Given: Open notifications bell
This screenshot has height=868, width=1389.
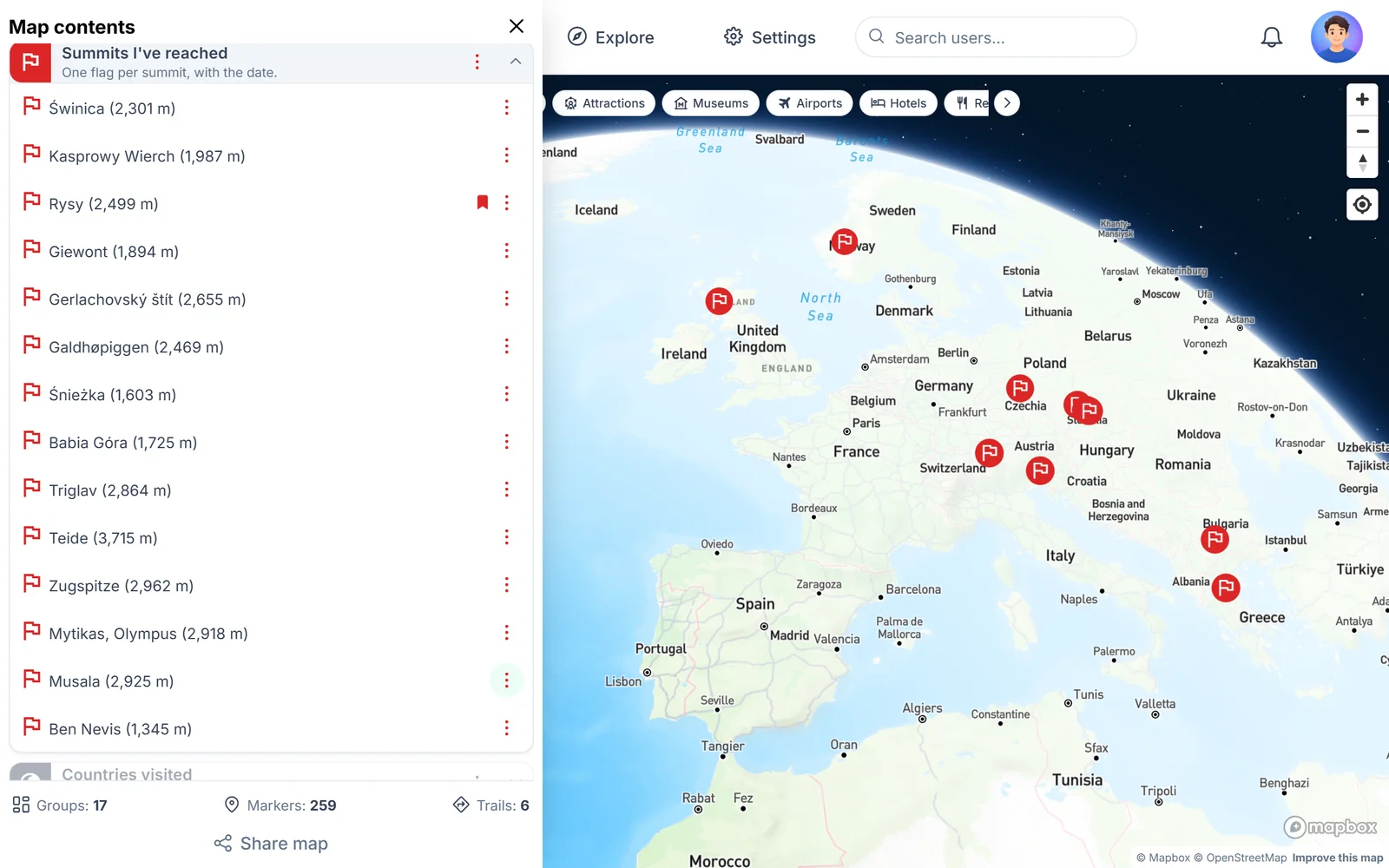Looking at the screenshot, I should click(1272, 37).
